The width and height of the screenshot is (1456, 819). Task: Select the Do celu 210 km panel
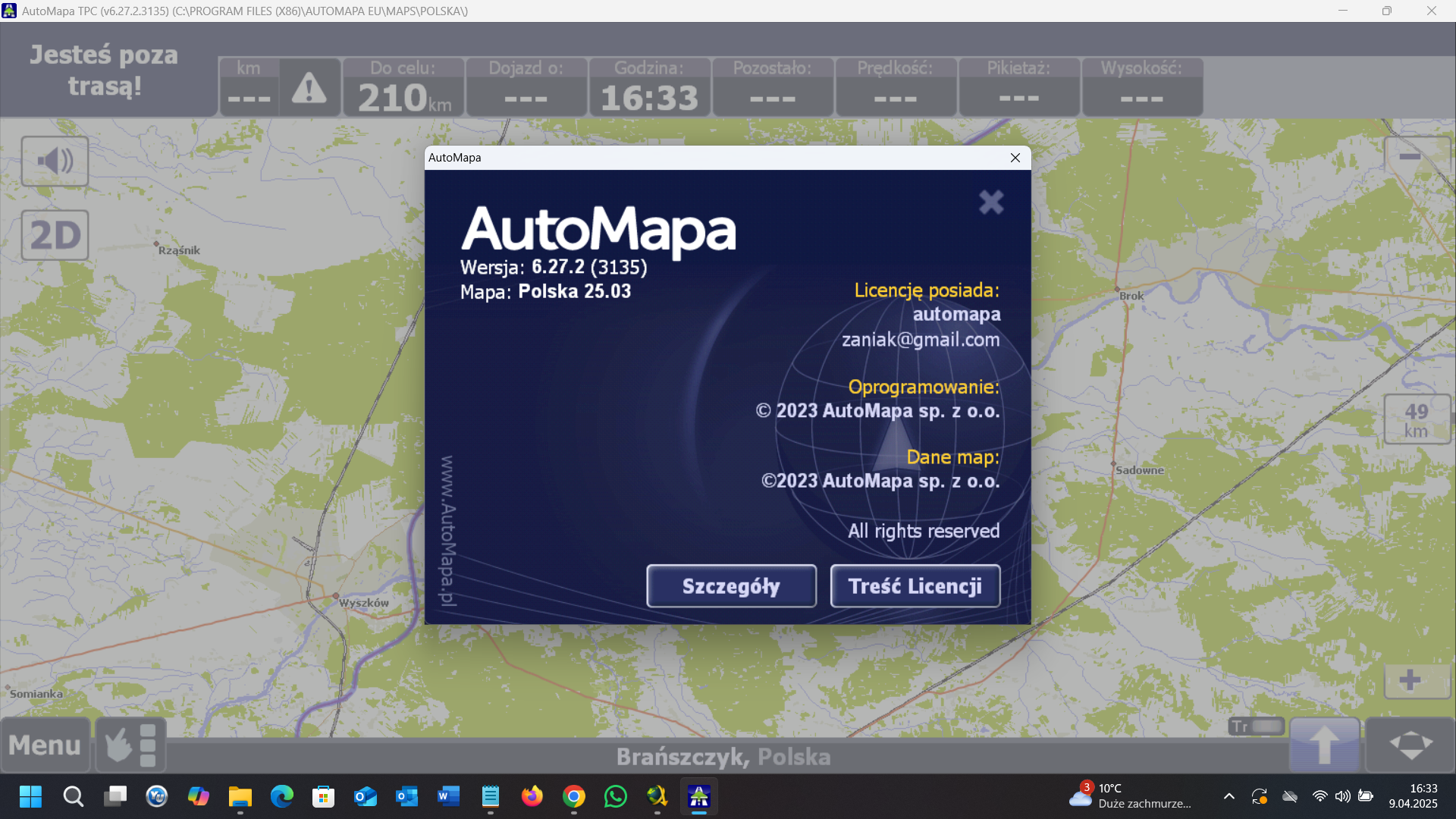coord(403,88)
